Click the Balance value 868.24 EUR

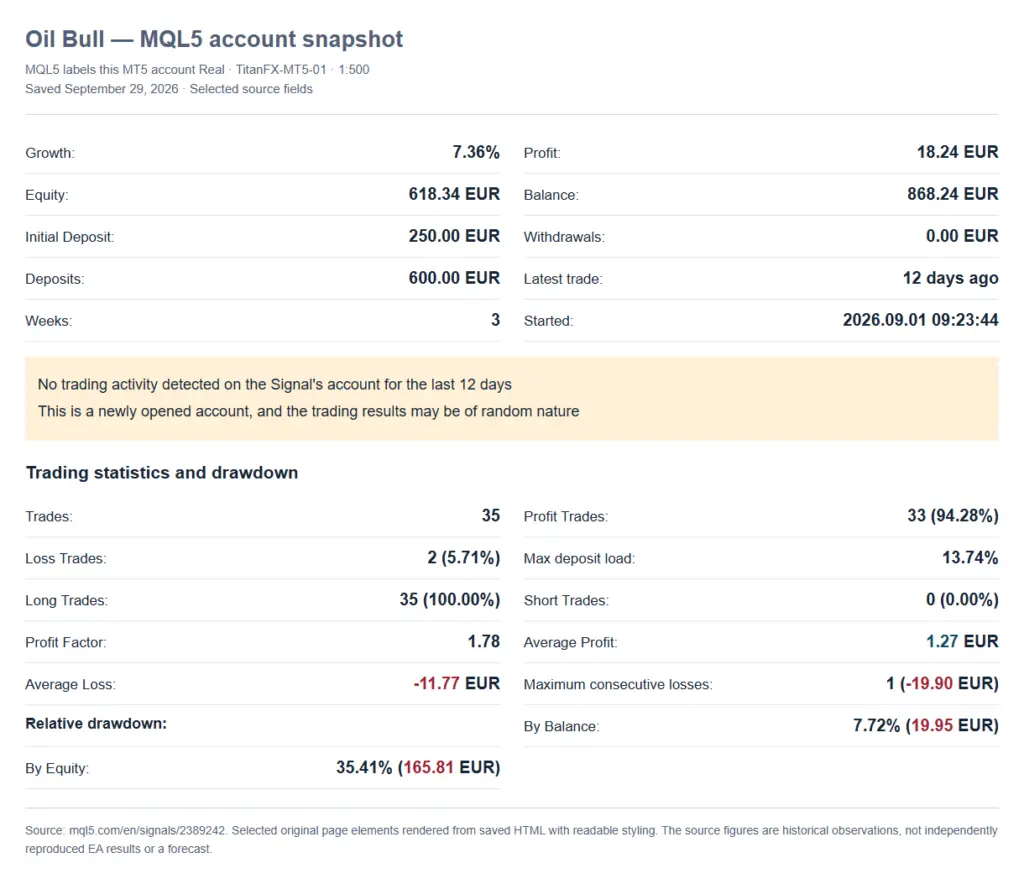point(953,194)
